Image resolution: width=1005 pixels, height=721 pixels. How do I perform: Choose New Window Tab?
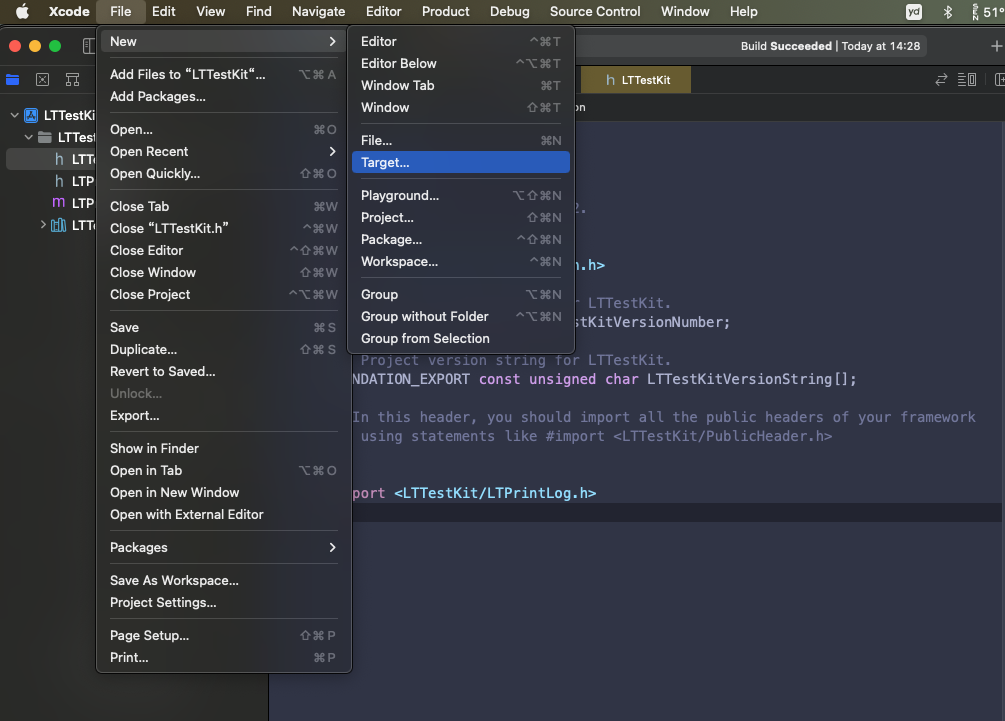461,85
